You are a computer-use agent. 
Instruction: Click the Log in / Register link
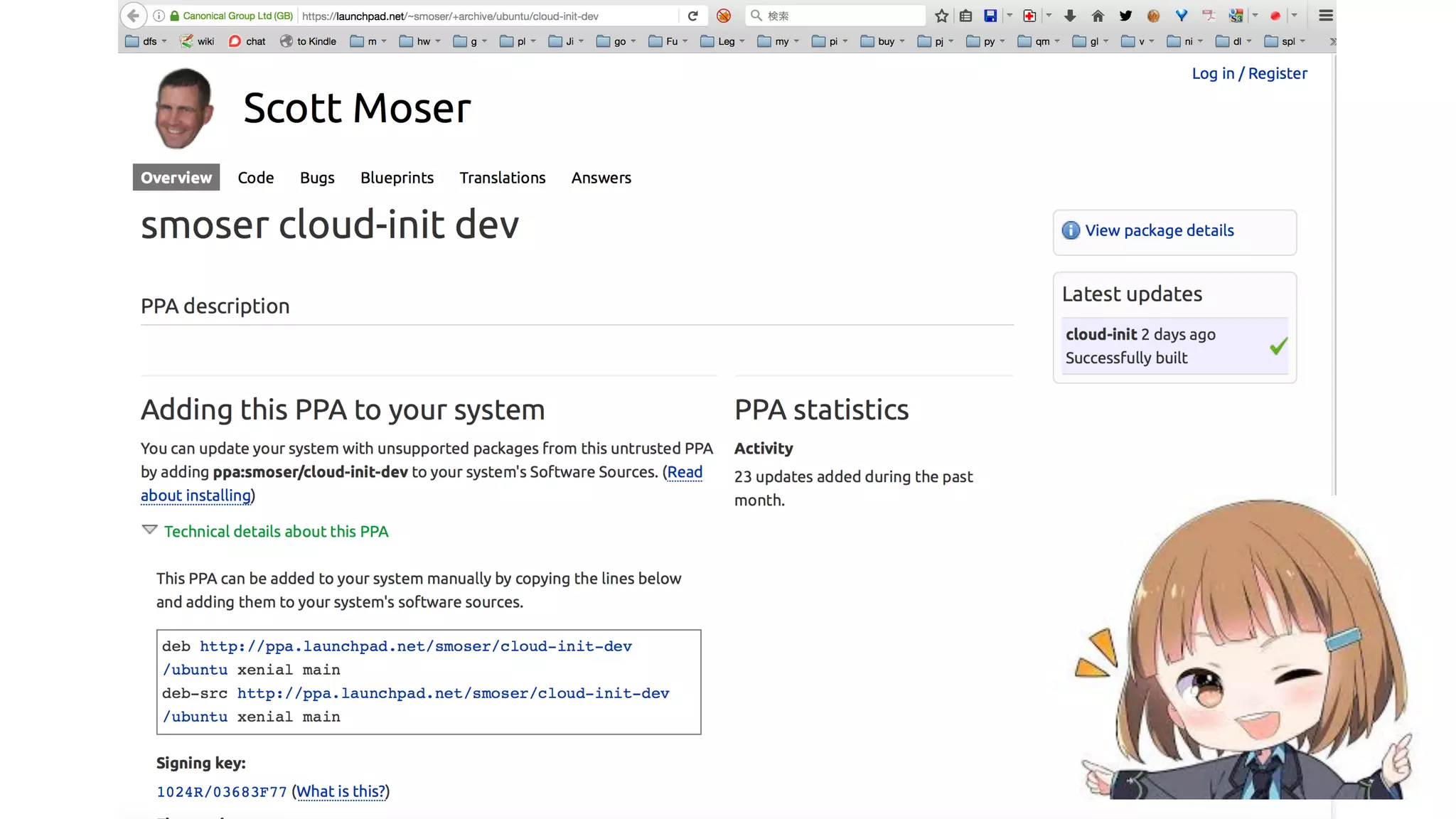[x=1249, y=73]
